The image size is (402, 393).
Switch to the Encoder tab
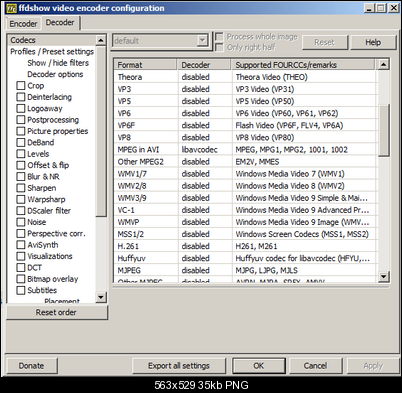(23, 24)
